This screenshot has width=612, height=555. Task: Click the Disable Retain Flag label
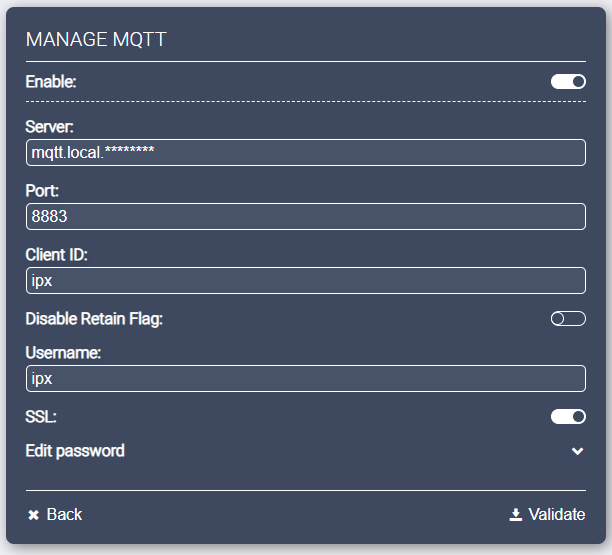[x=94, y=319]
